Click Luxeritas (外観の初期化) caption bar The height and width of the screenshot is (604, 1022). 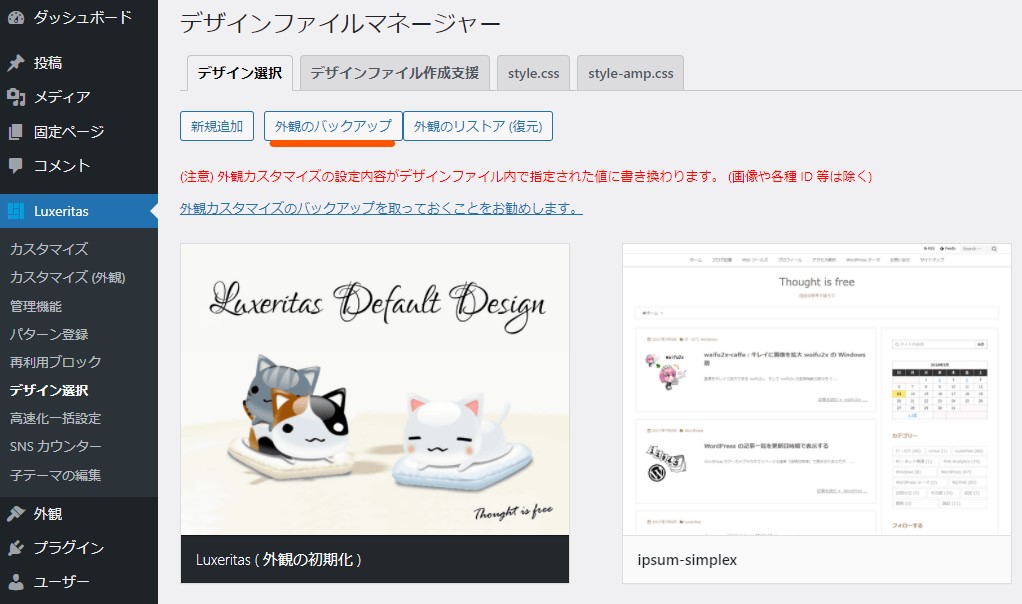point(375,559)
